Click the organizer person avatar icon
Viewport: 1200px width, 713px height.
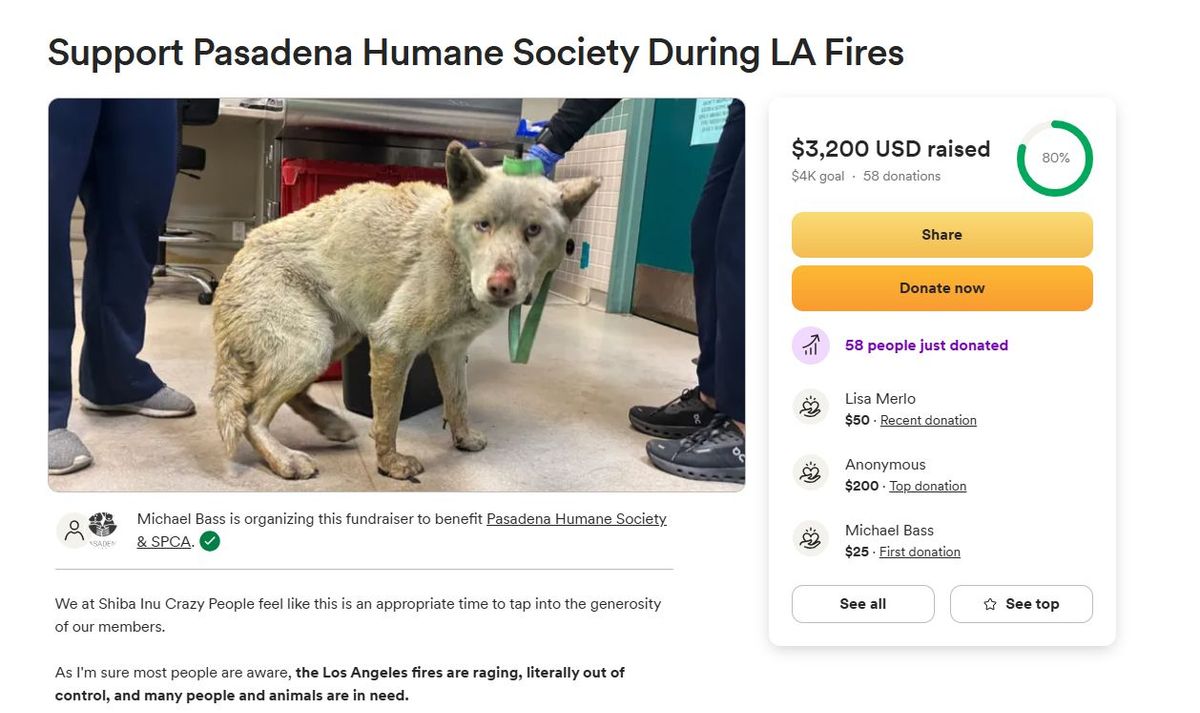click(73, 530)
